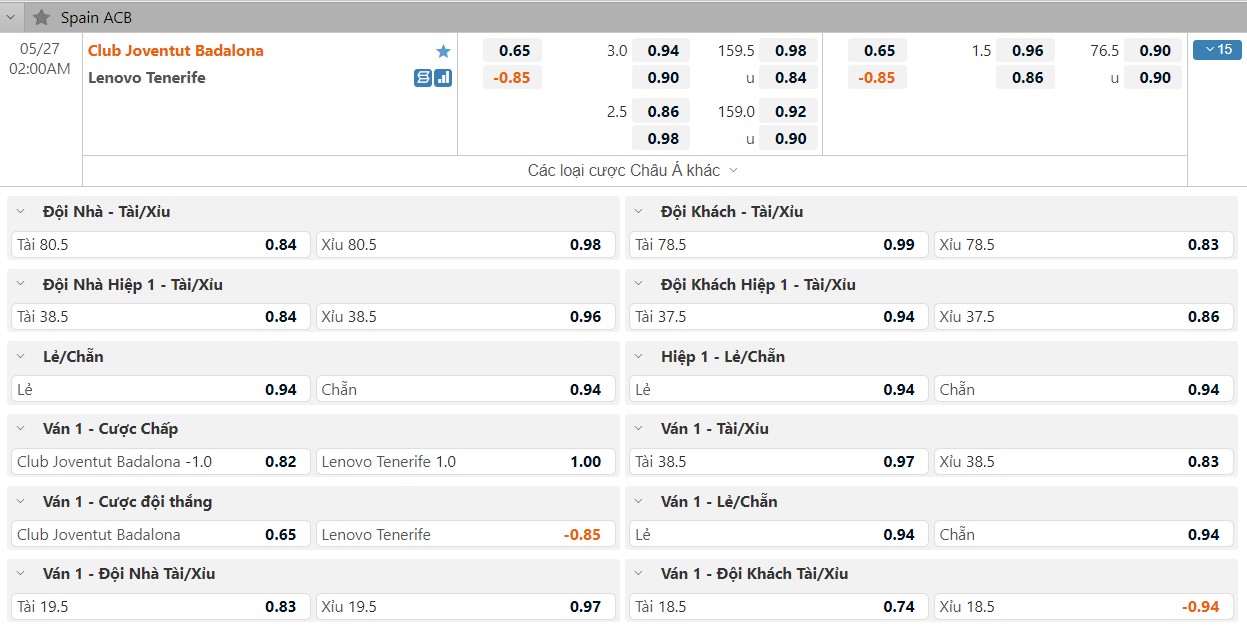Select Tài 80.5 odds 0.84
Screen dimensions: 1247x630
(160, 244)
